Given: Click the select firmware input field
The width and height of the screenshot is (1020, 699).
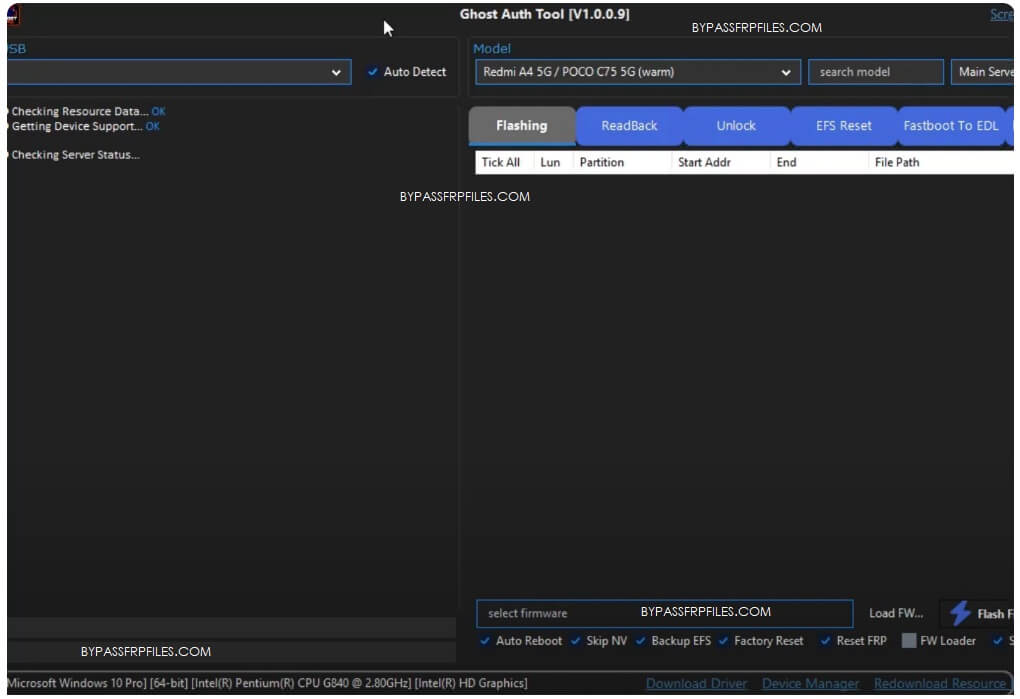Looking at the screenshot, I should pos(664,613).
